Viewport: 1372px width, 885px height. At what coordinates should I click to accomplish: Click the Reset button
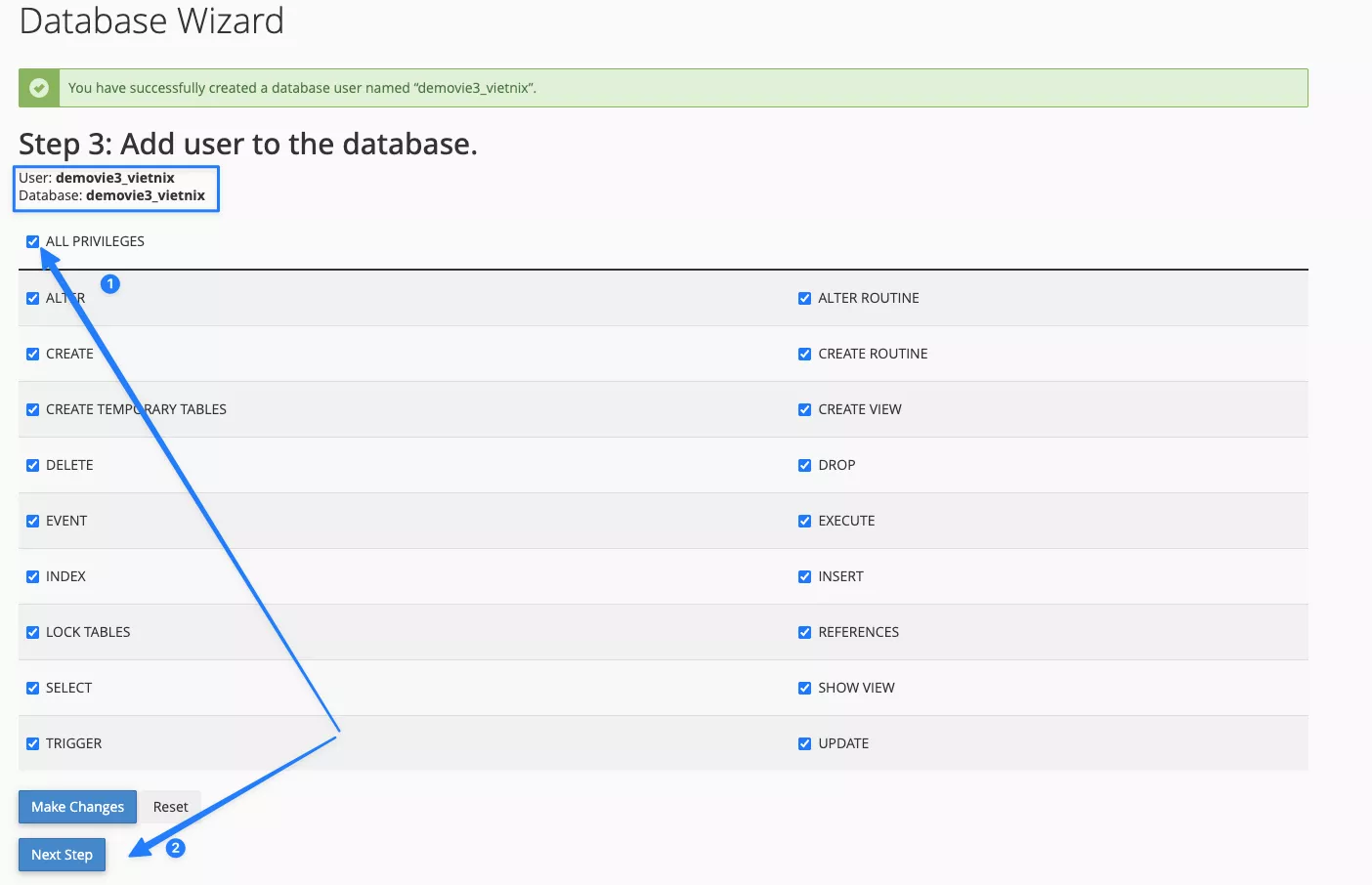(169, 806)
